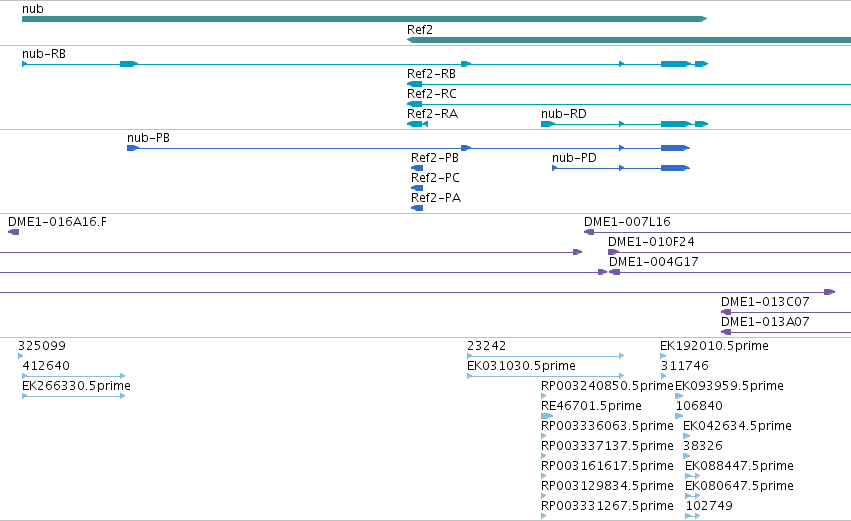Click the 325099 EST label
Image resolution: width=851 pixels, height=521 pixels.
pos(42,346)
